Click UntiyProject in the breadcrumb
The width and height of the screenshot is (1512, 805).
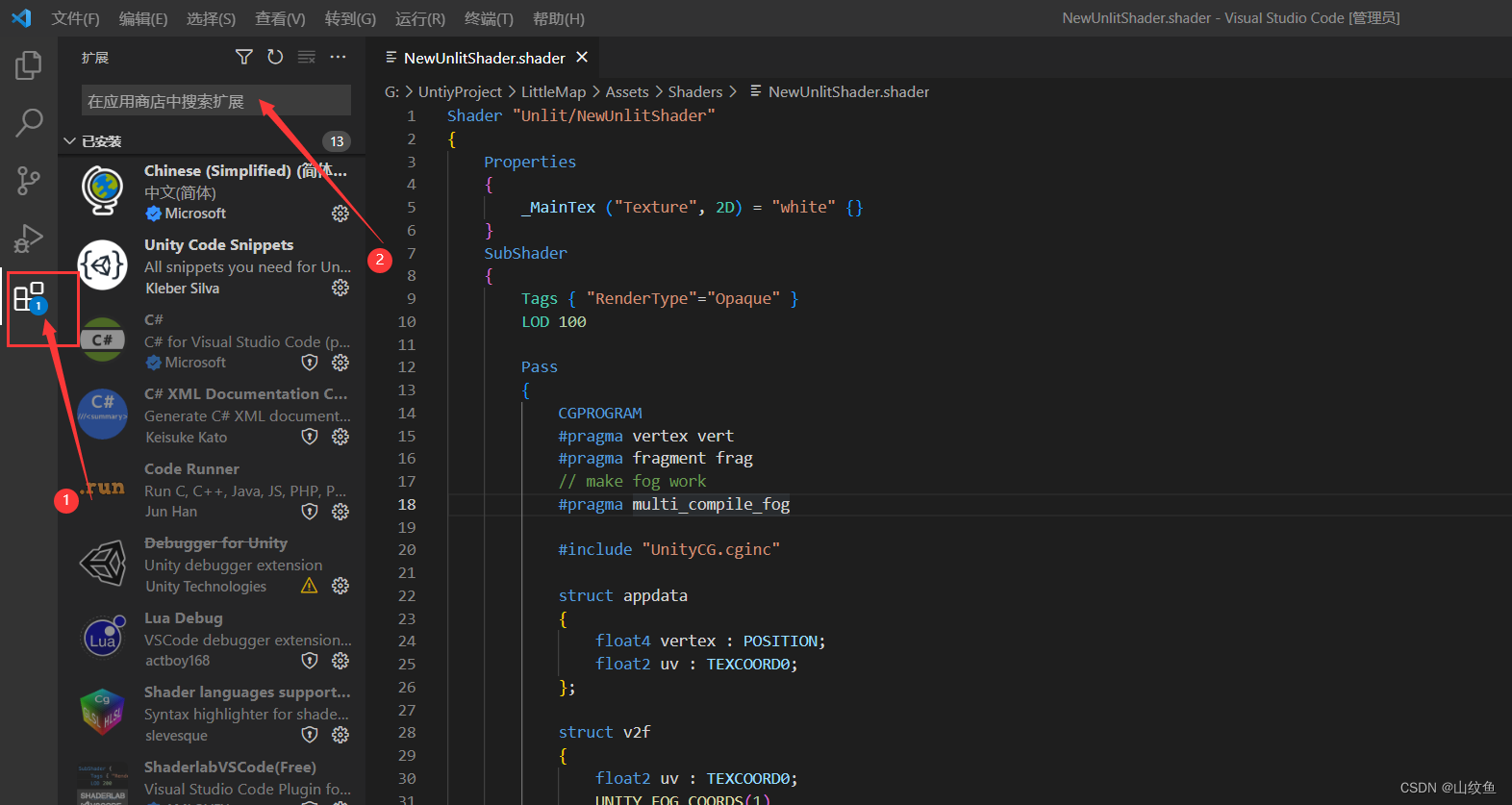pyautogui.click(x=460, y=91)
